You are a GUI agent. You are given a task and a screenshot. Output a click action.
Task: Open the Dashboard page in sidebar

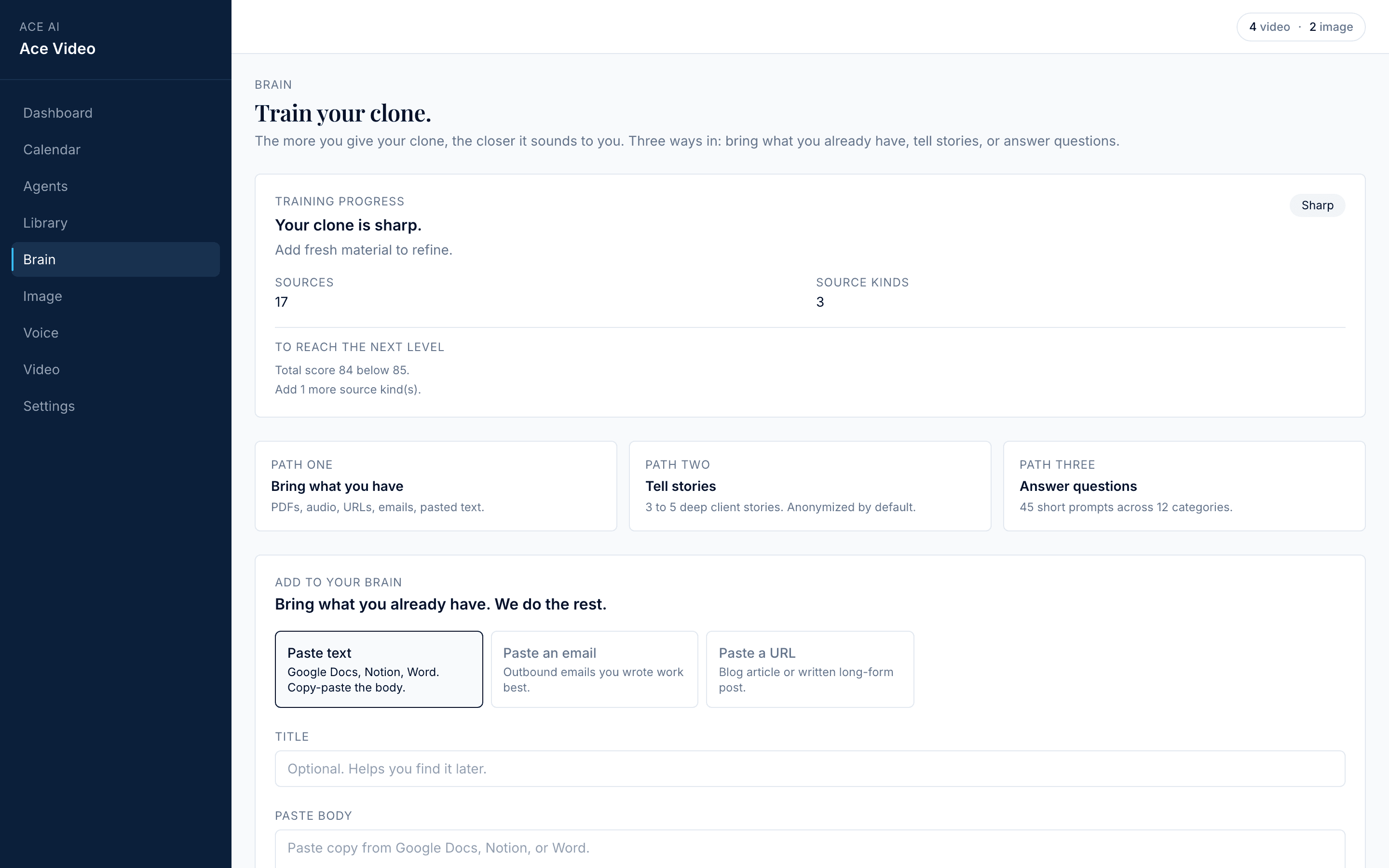[115, 113]
